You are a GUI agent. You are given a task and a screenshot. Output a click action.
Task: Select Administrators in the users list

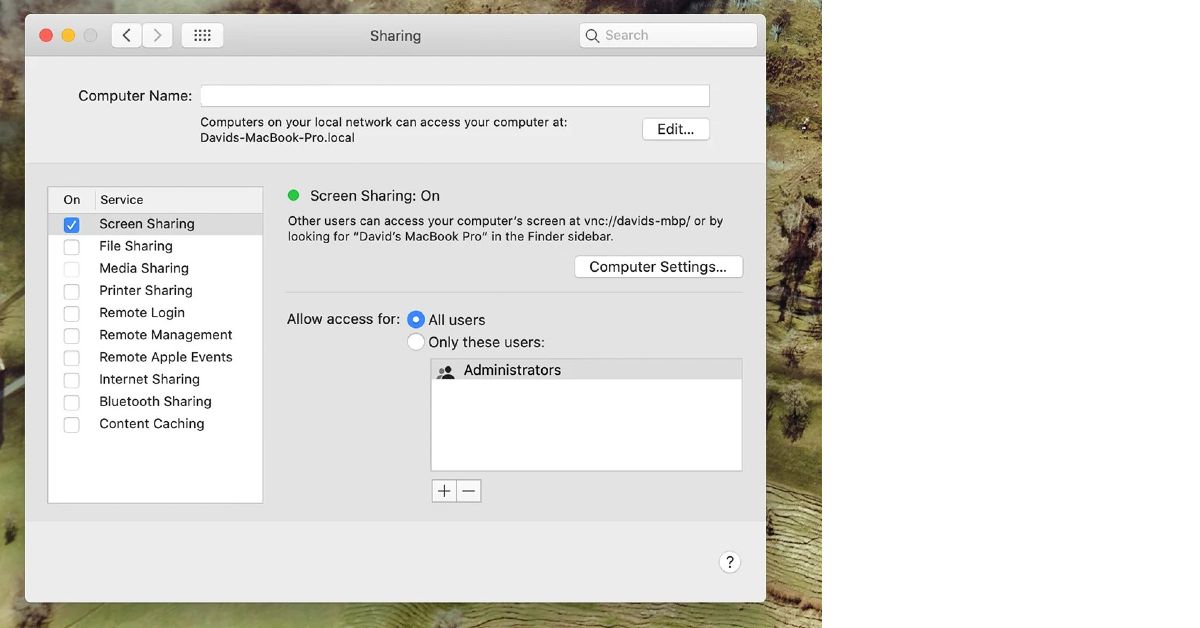(513, 370)
